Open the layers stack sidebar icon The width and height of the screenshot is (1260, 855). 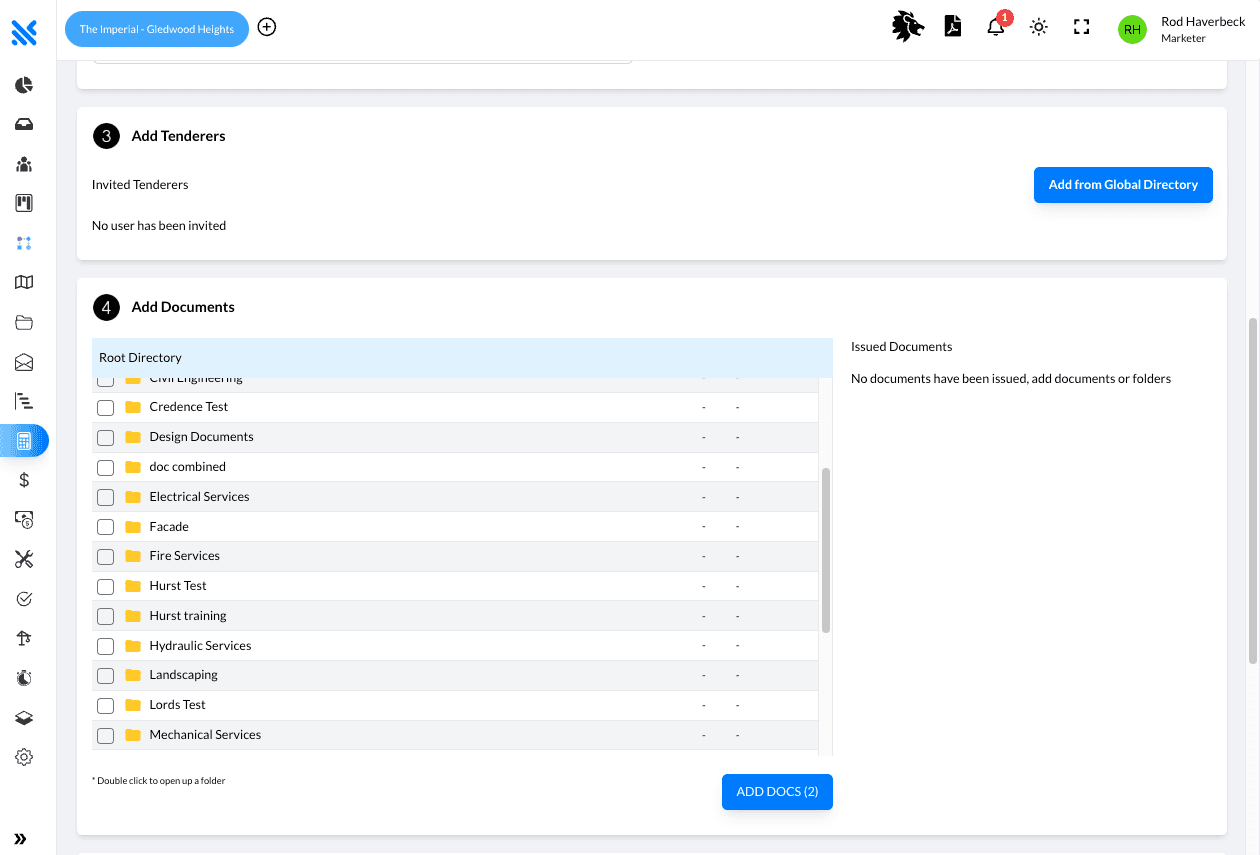coord(24,718)
